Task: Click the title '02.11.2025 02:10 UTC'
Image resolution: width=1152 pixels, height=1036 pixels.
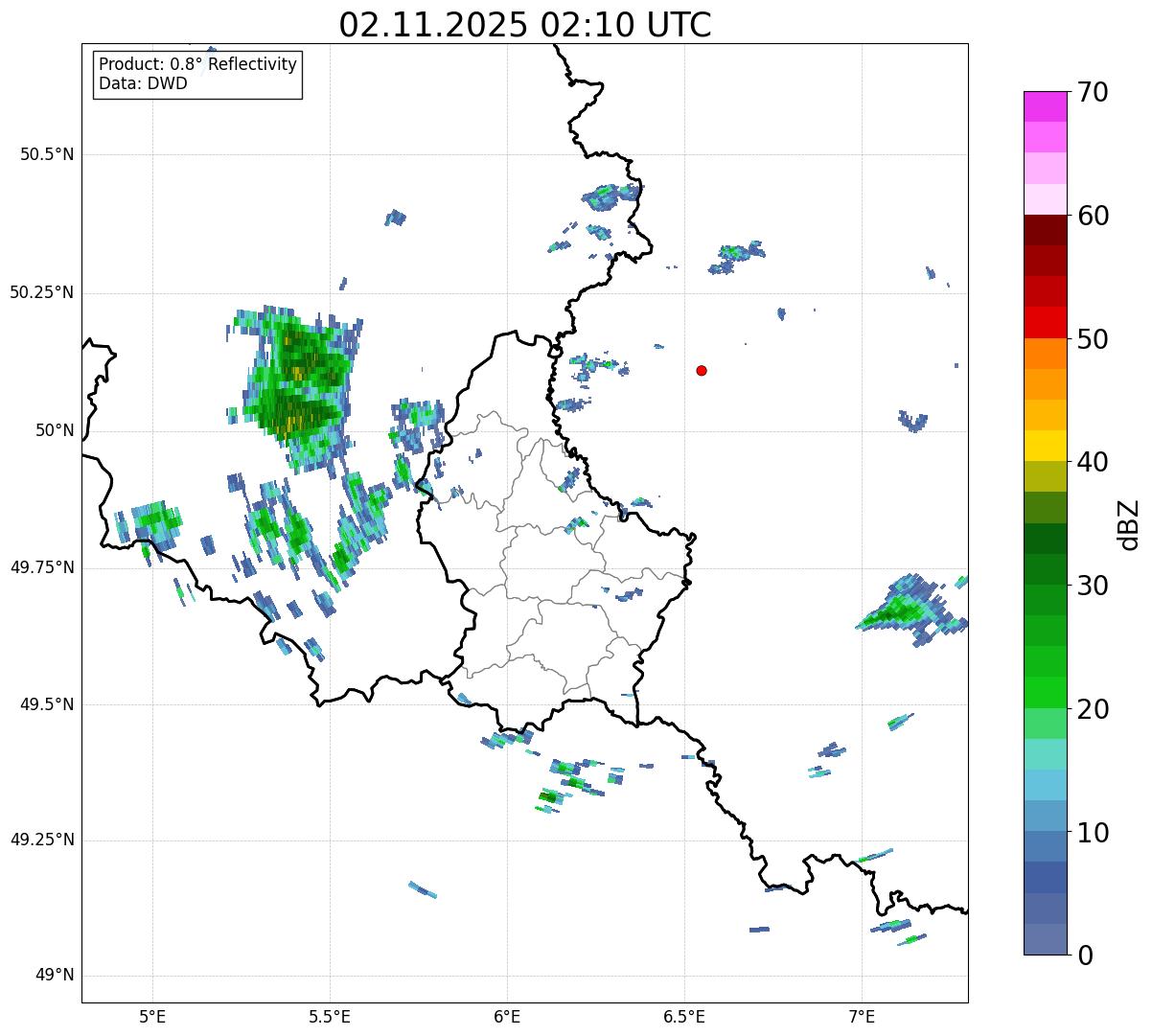Action: click(x=525, y=24)
